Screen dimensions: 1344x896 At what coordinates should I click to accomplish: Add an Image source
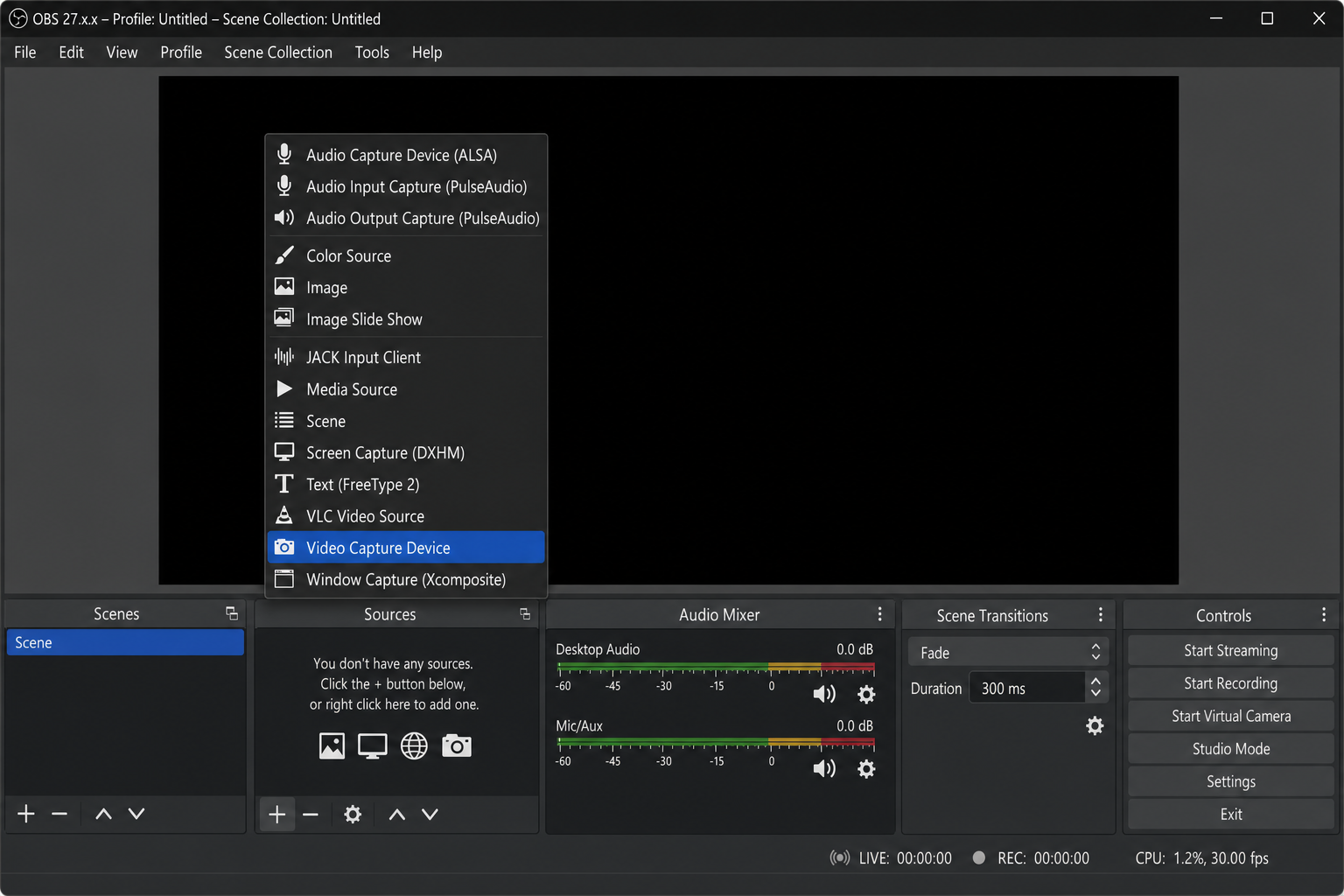406,287
